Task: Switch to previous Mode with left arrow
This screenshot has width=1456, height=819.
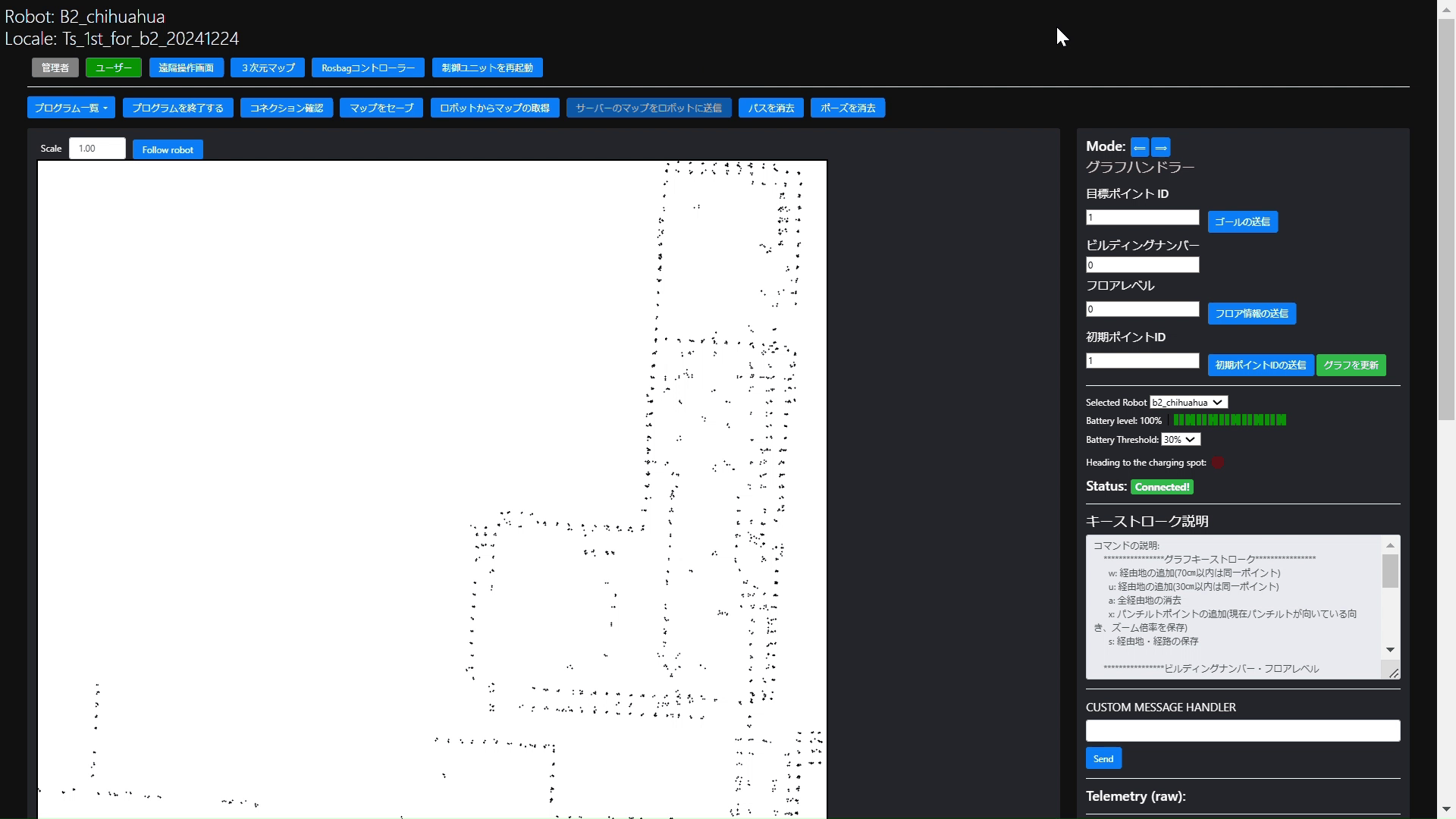Action: 1139,147
